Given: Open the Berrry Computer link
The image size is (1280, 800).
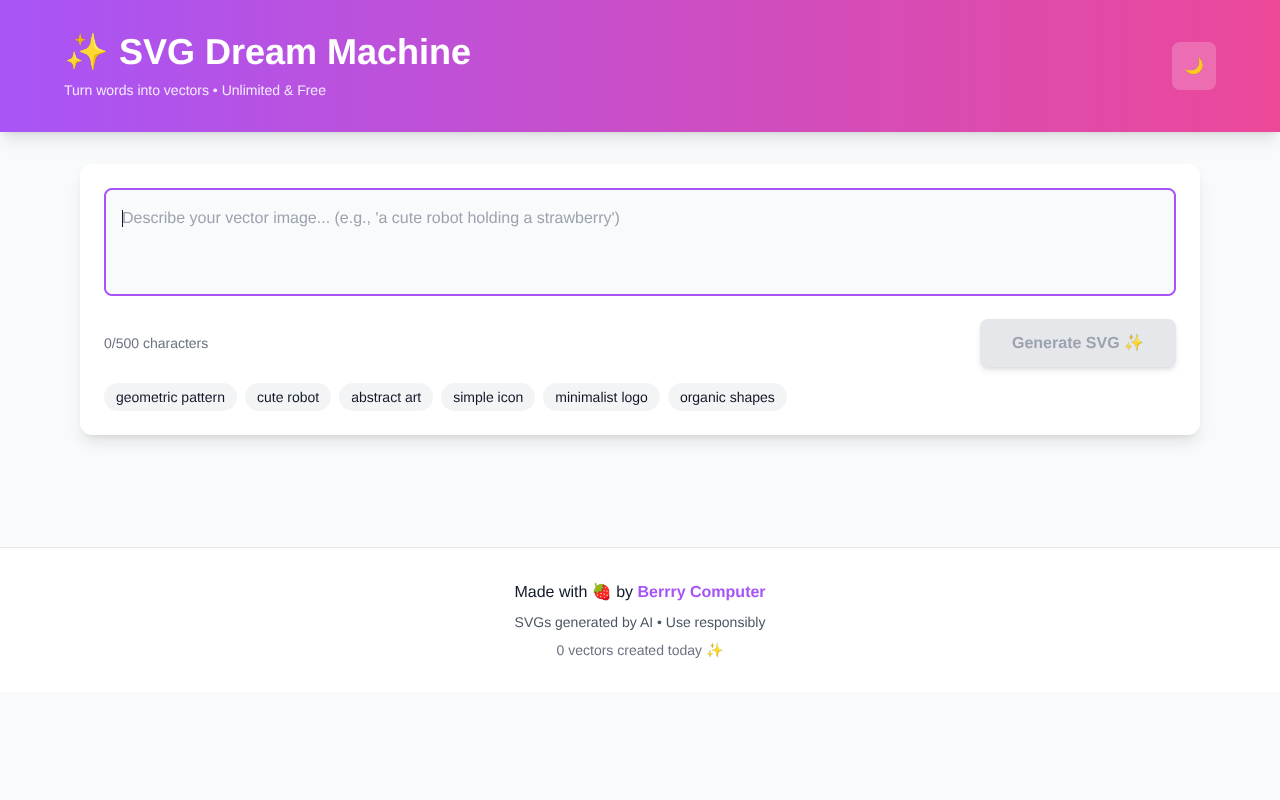Looking at the screenshot, I should pyautogui.click(x=701, y=591).
